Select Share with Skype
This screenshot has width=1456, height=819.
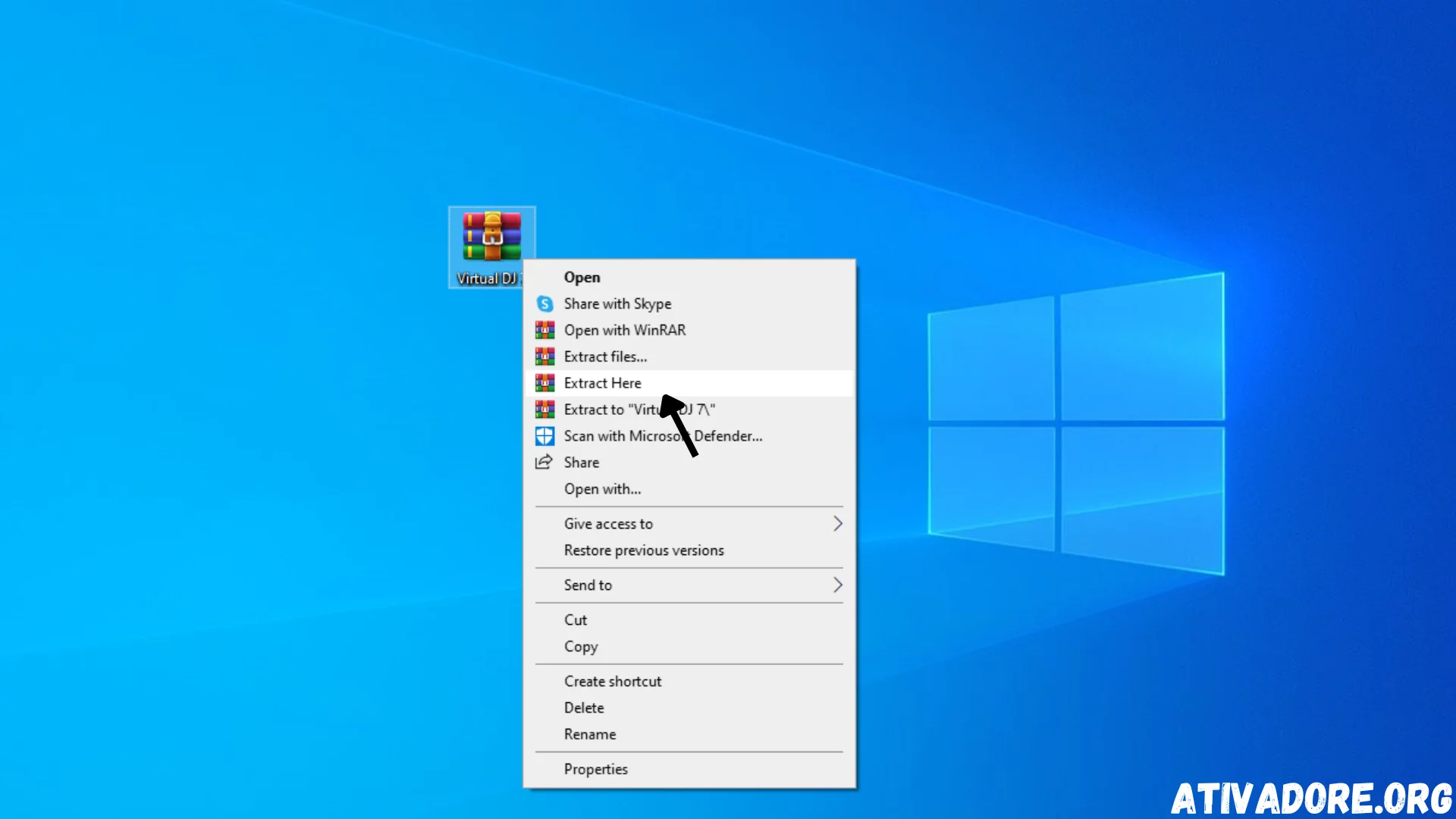689,303
